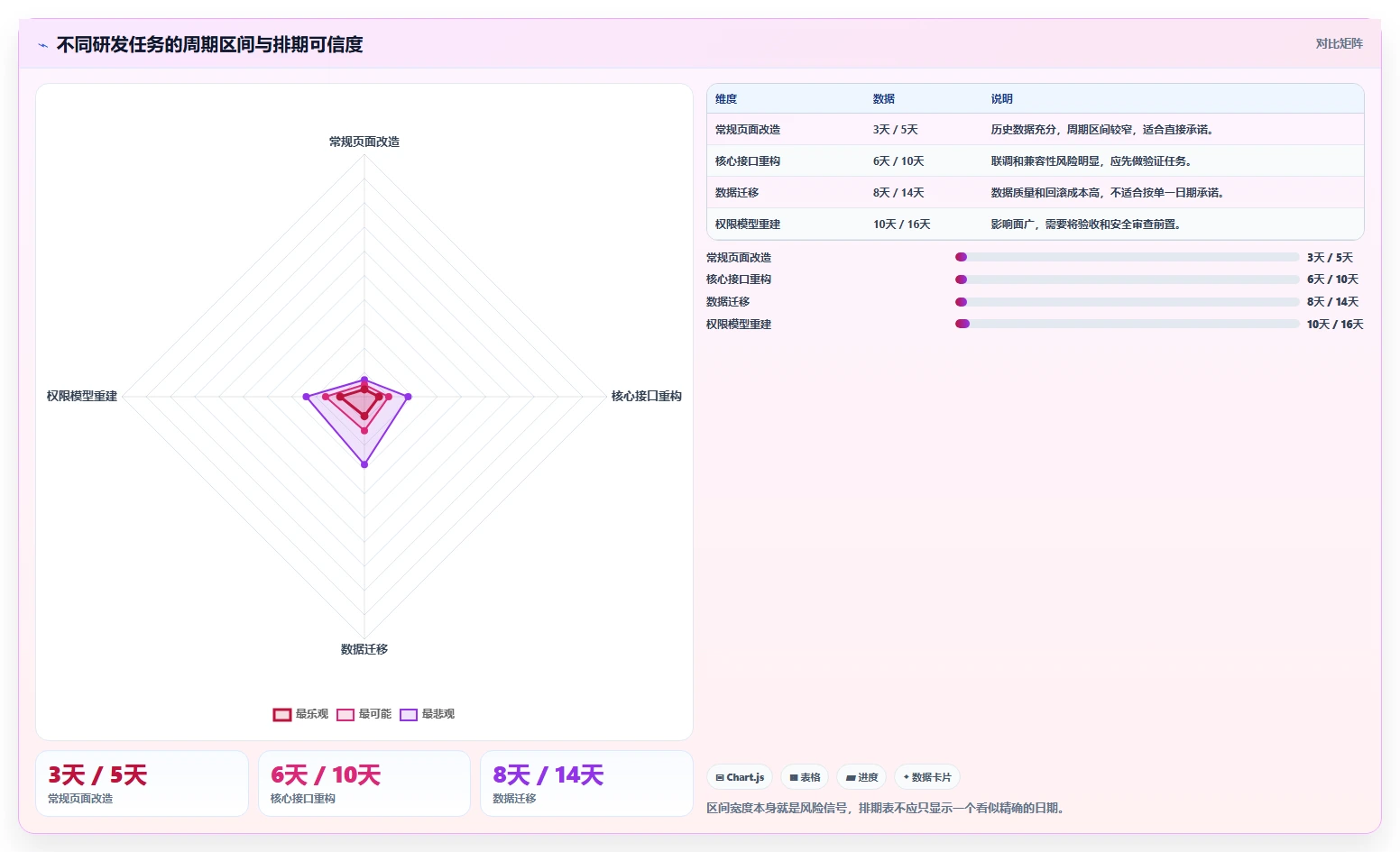The height and width of the screenshot is (852, 1400).
Task: Click the 常规页面改造 radar axis label
Action: click(364, 142)
